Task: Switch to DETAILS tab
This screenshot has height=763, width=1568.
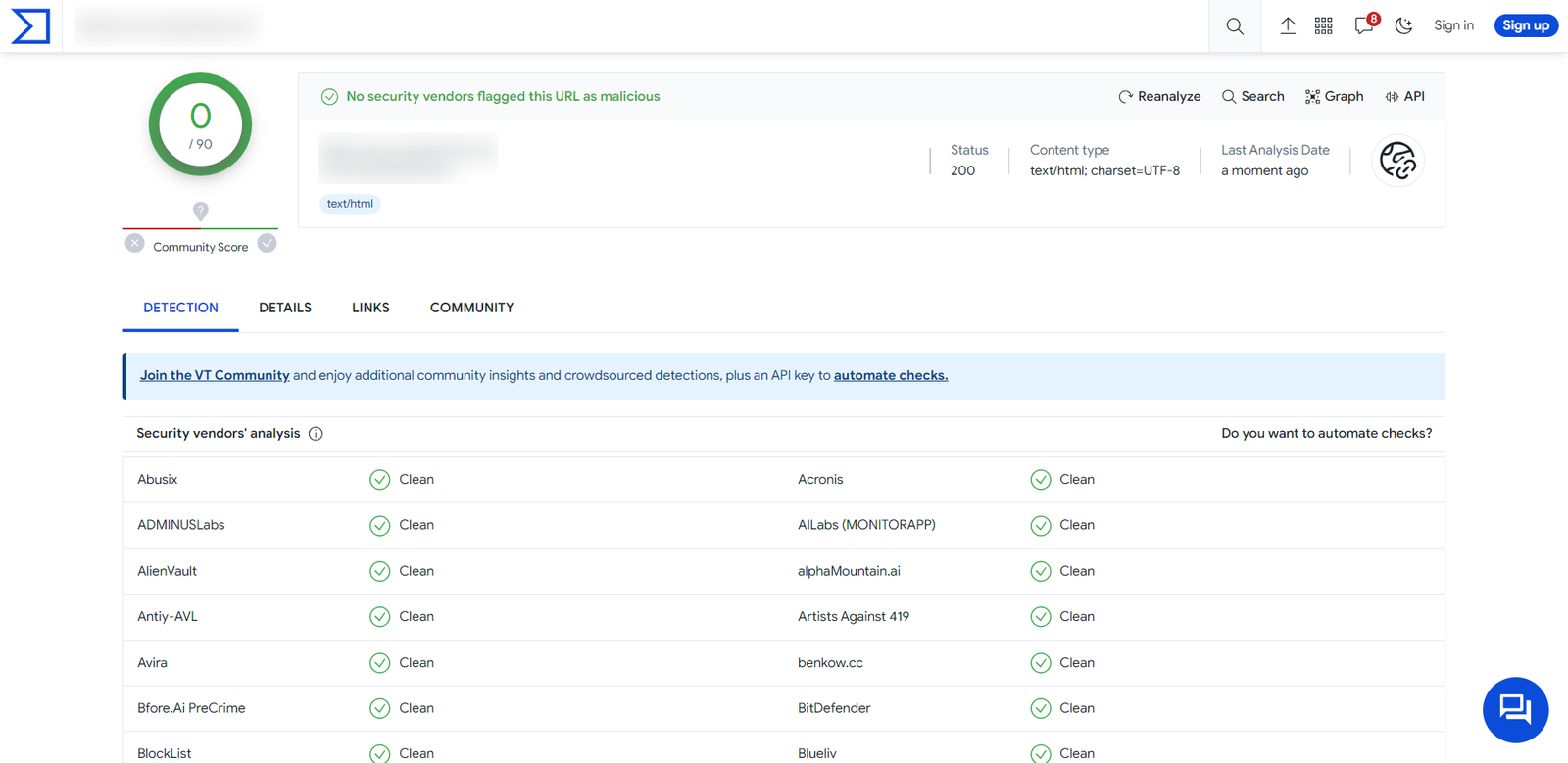Action: coord(285,308)
